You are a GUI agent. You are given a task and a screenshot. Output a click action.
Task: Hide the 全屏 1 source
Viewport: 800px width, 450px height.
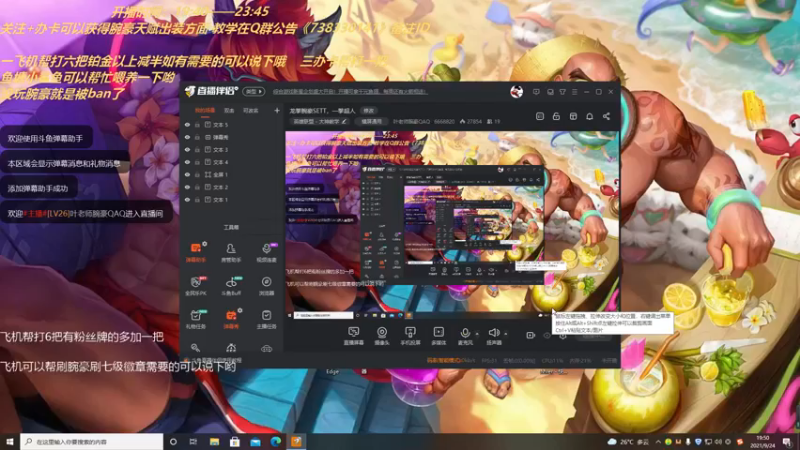pos(187,174)
